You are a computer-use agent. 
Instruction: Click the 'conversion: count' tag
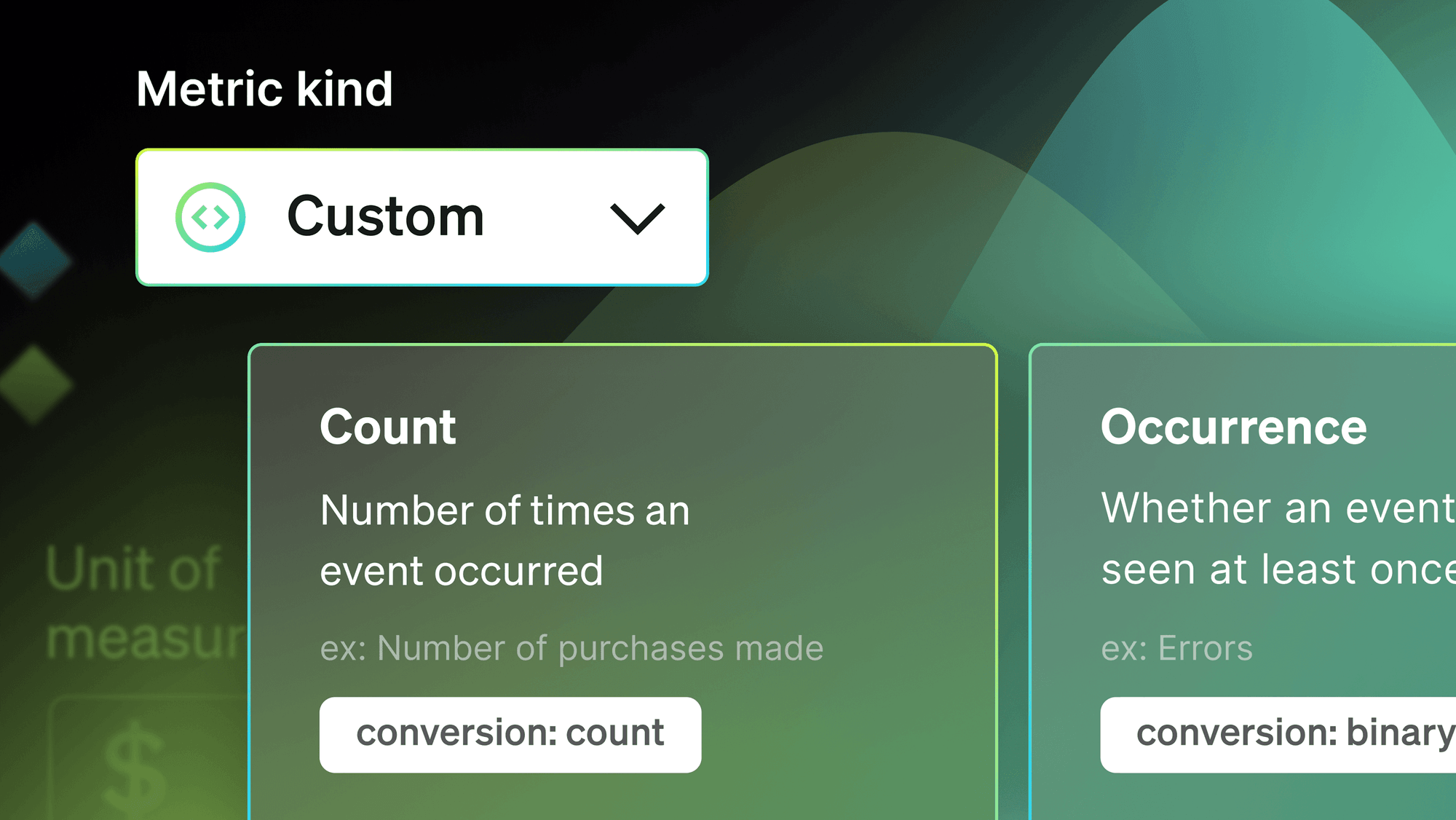tap(510, 734)
